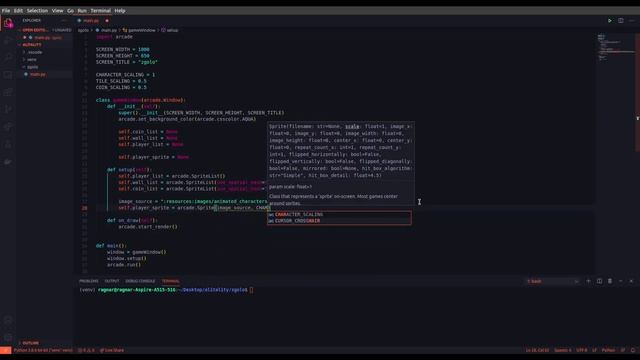Open the View menu
The height and width of the screenshot is (360, 640).
click(57, 11)
